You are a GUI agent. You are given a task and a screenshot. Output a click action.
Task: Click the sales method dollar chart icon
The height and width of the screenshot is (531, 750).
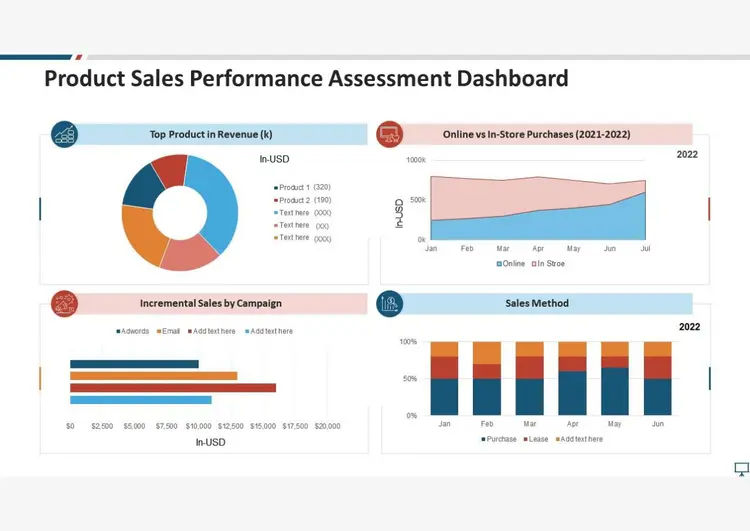(x=390, y=304)
